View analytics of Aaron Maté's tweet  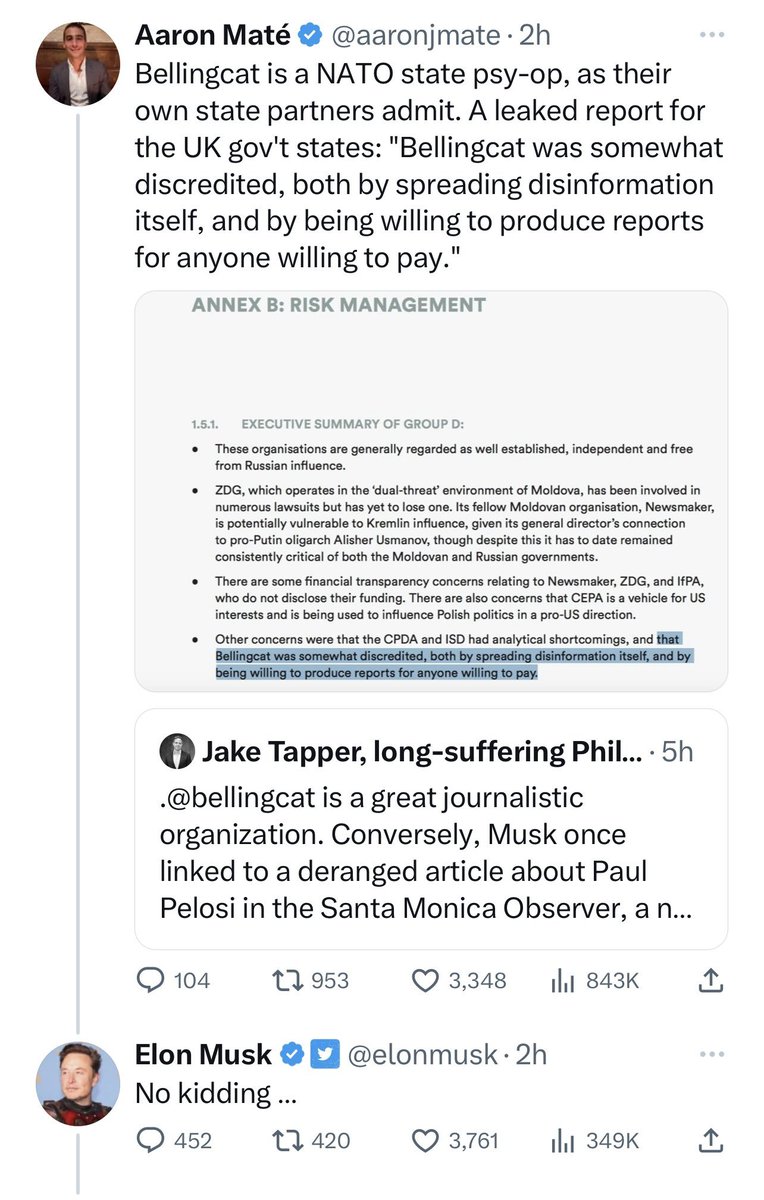pos(562,981)
